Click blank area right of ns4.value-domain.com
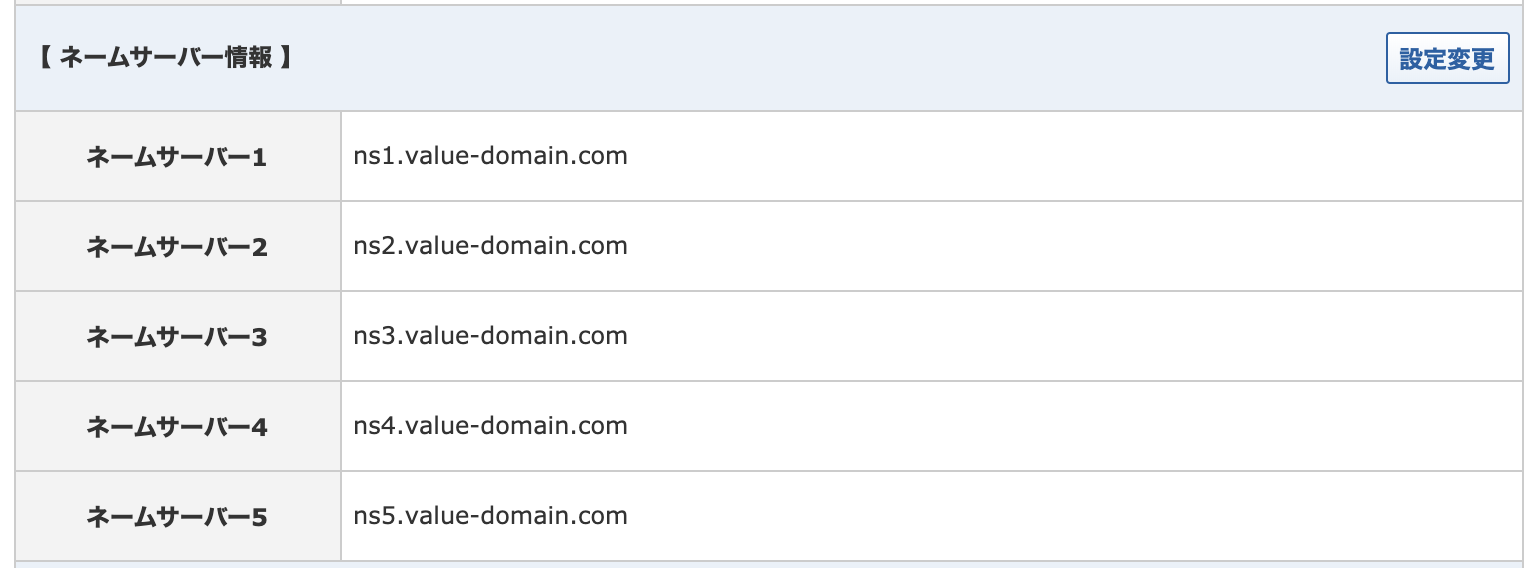Viewport: 1536px width, 568px height. pyautogui.click(x=1000, y=426)
